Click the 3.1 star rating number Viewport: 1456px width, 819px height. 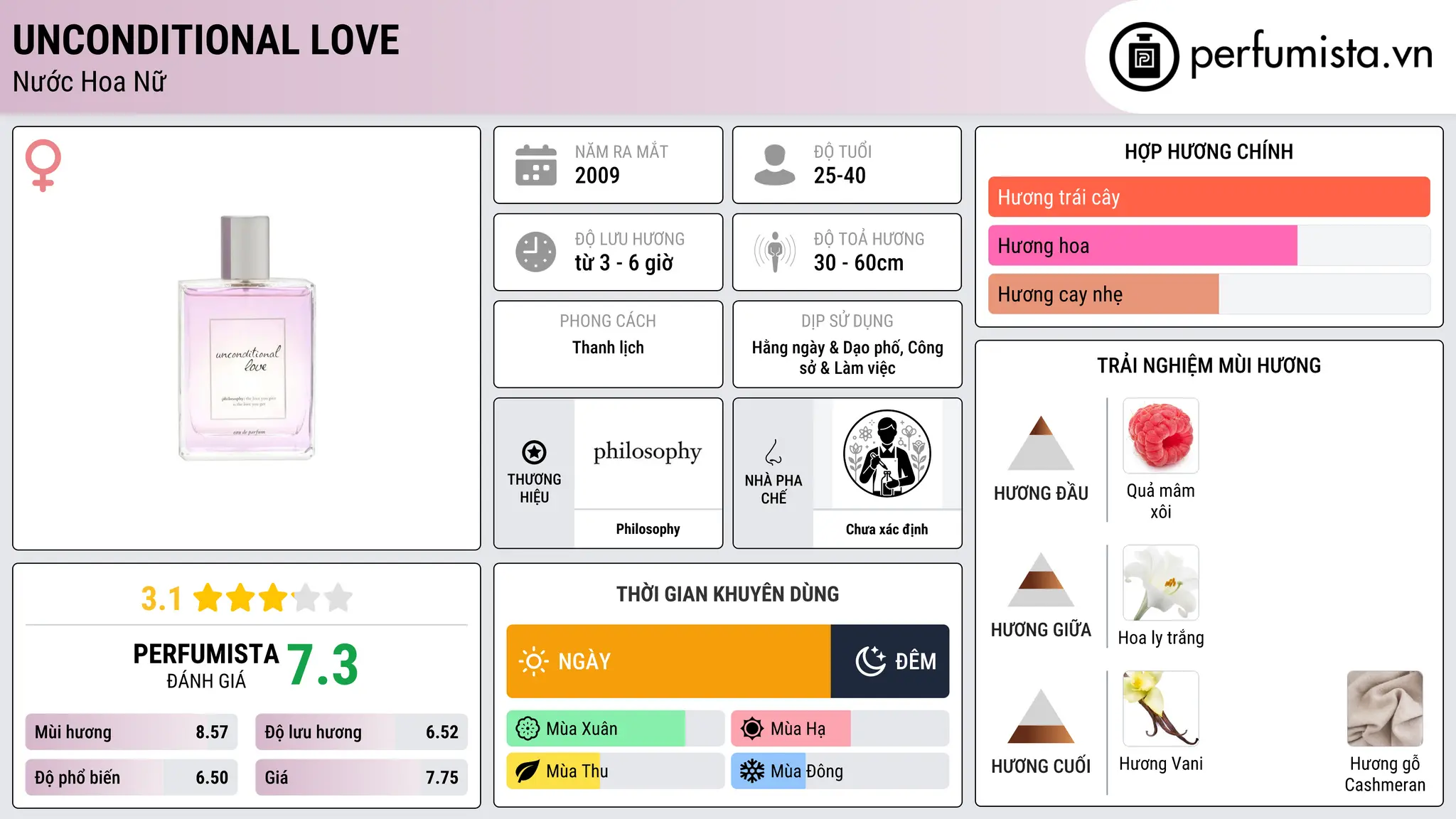tap(161, 599)
